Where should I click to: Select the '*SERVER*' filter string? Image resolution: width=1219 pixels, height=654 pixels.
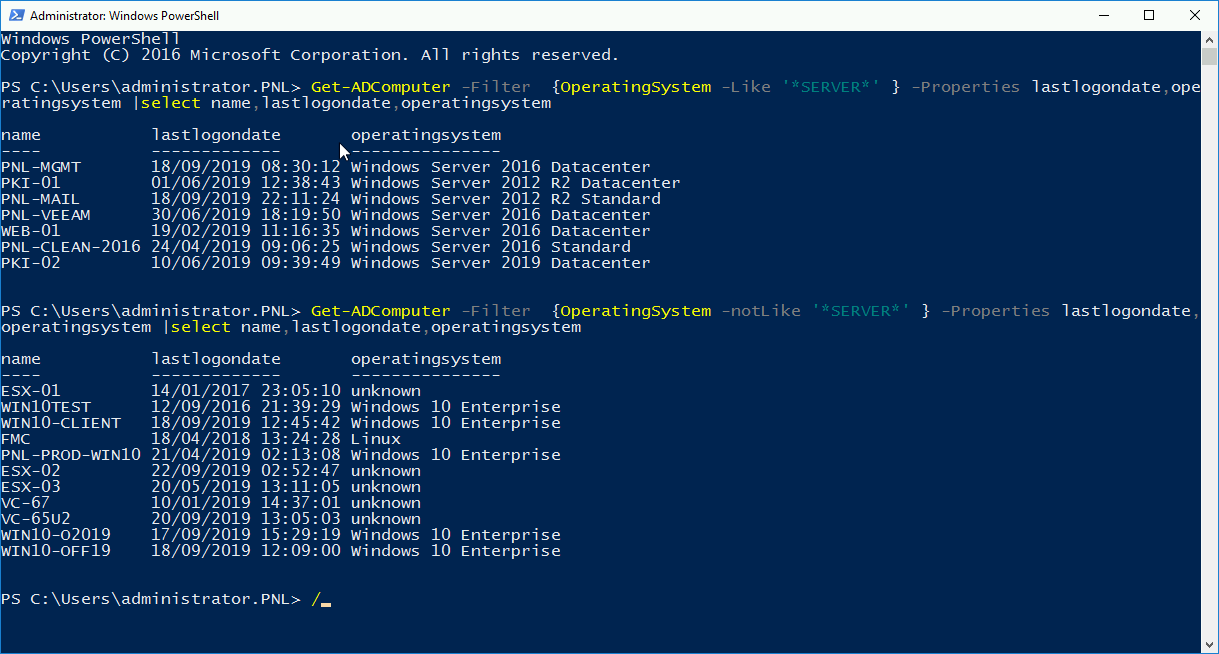click(x=830, y=87)
